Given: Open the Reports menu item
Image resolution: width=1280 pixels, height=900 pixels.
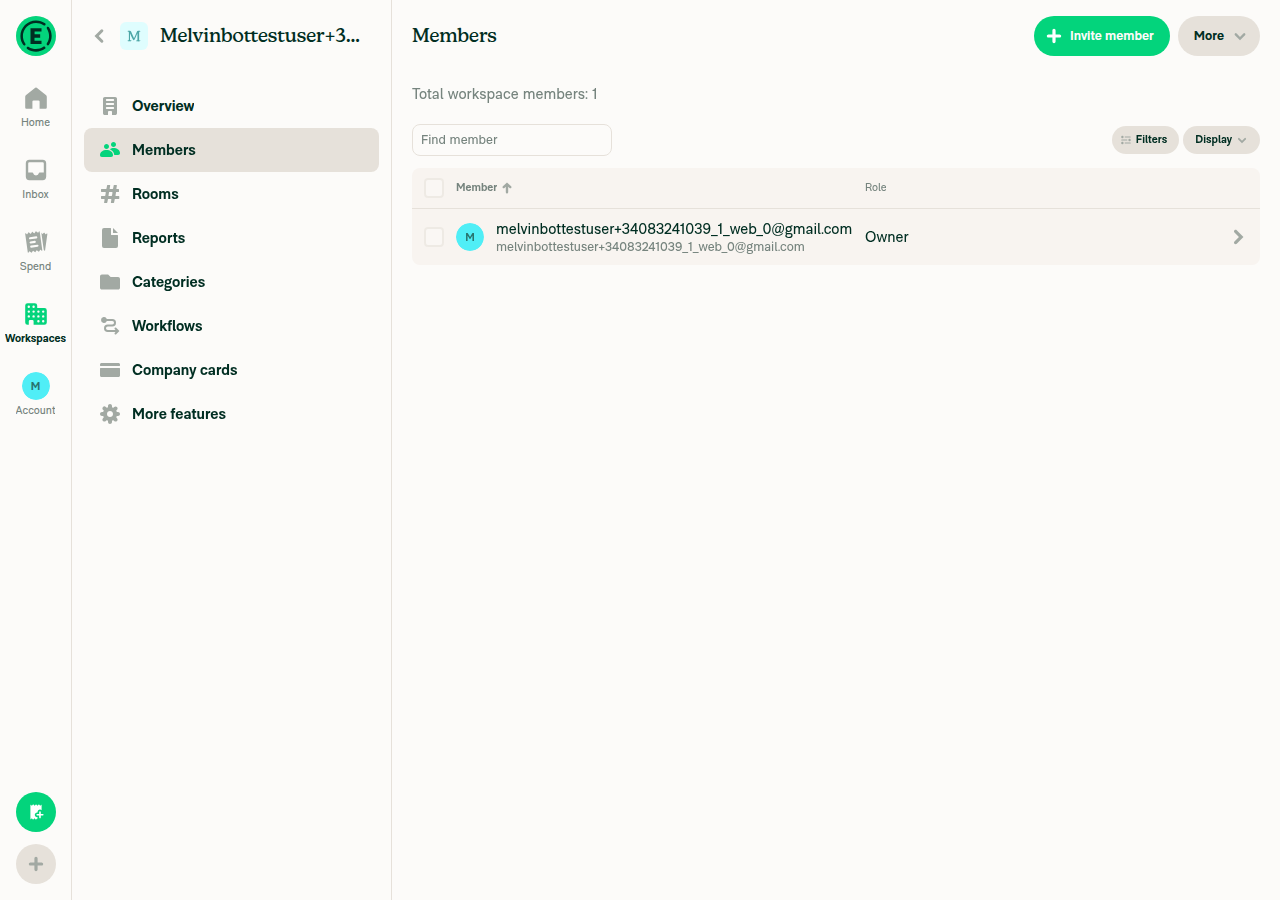Looking at the screenshot, I should tap(232, 238).
